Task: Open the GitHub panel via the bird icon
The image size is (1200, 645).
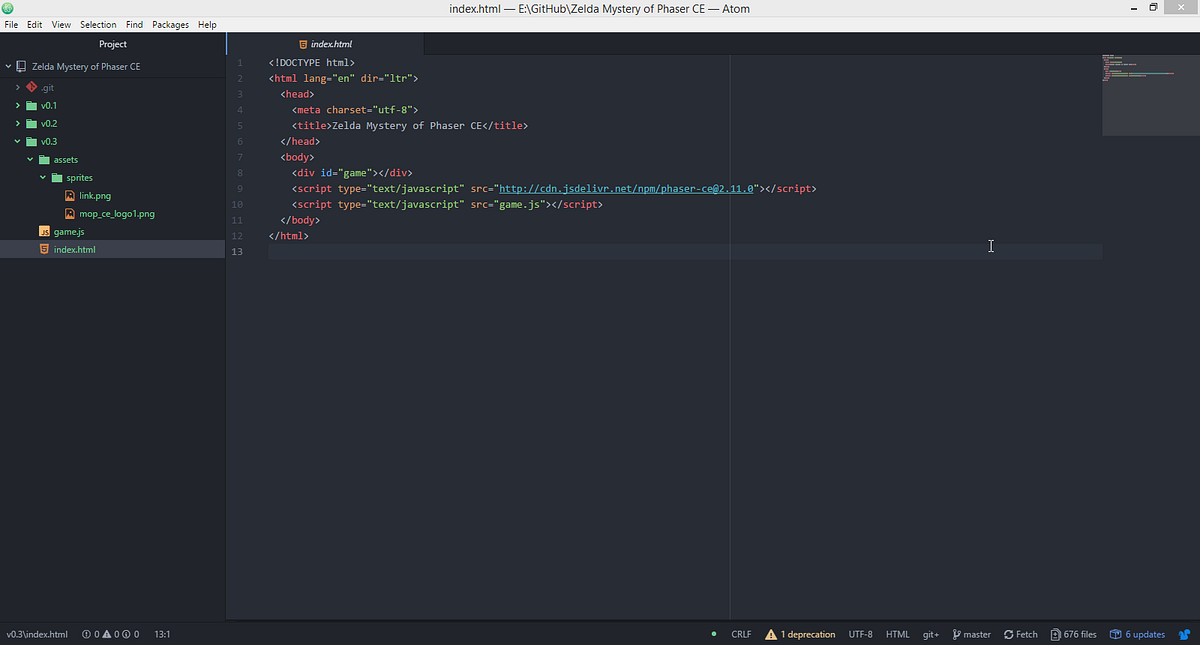Action: click(x=1184, y=634)
